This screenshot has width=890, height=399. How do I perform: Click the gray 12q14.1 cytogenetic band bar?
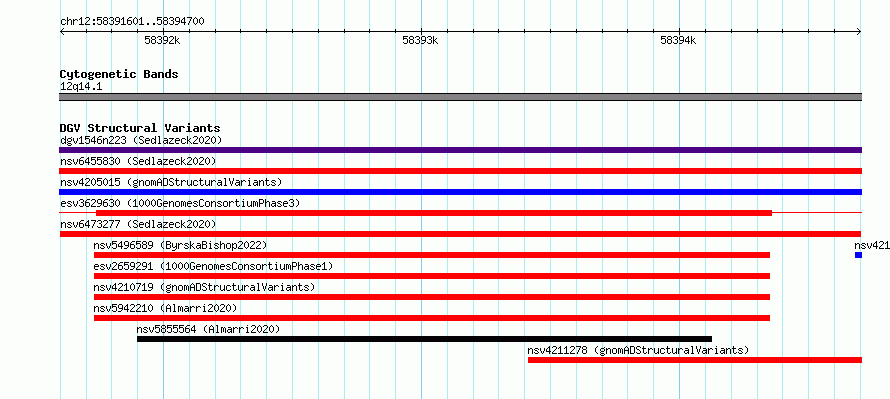(x=460, y=97)
